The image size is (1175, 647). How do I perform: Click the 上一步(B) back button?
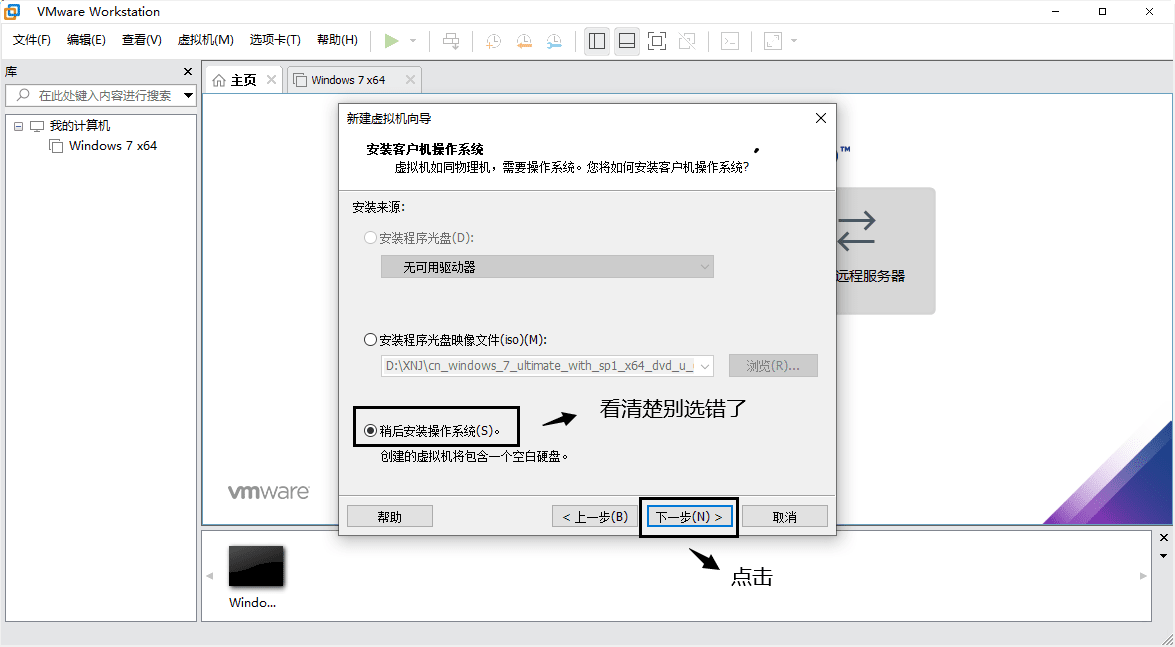pos(595,517)
